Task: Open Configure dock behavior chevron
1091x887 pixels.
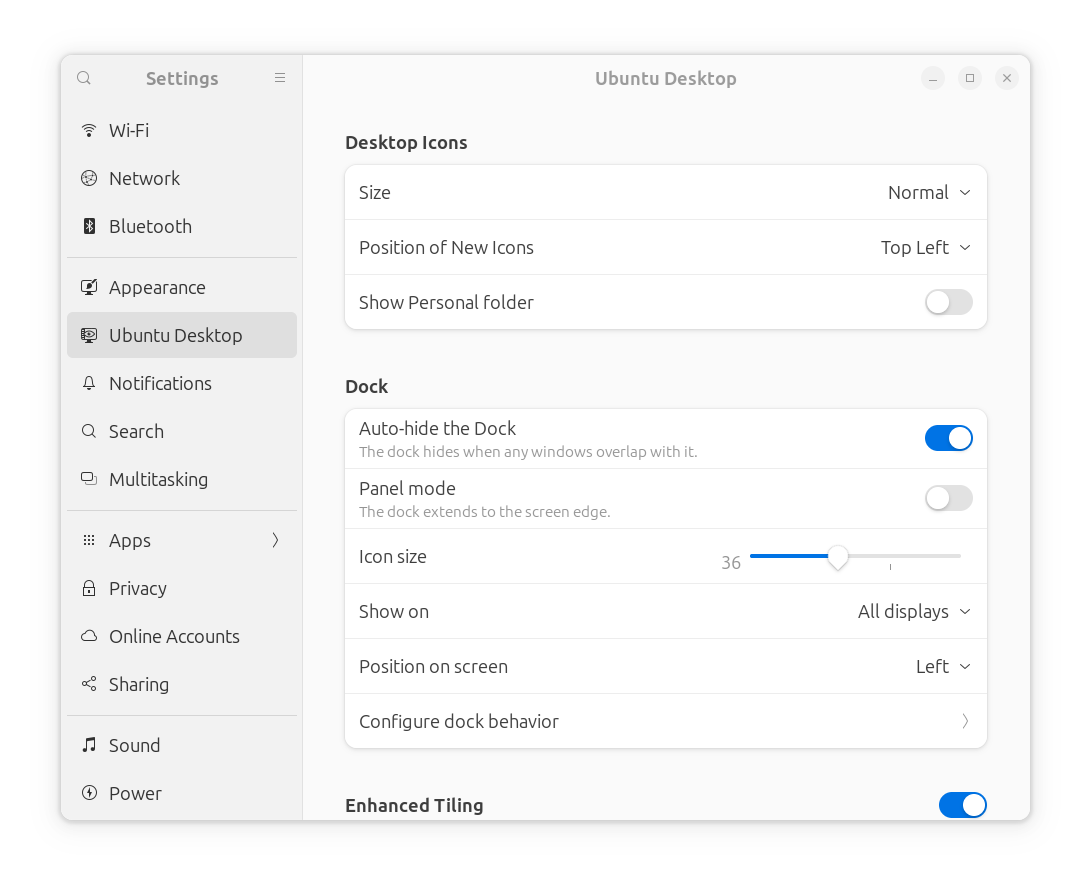Action: click(965, 721)
